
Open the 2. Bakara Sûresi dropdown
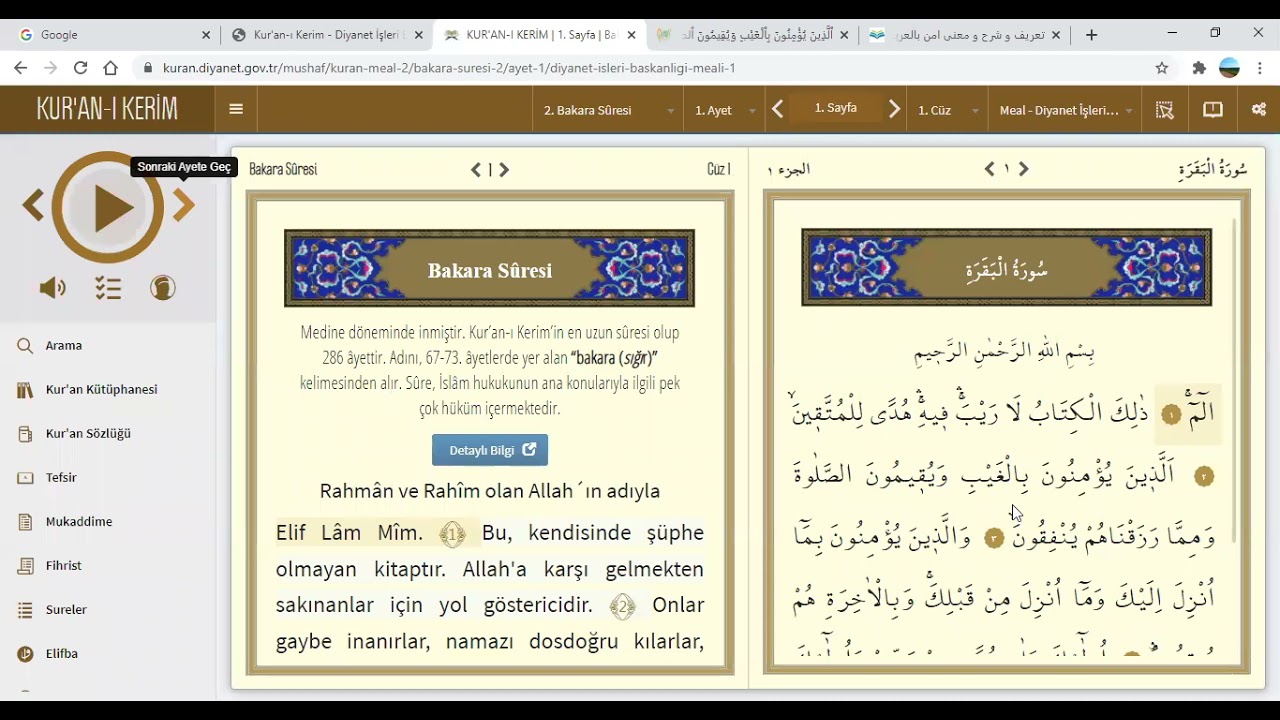[608, 110]
